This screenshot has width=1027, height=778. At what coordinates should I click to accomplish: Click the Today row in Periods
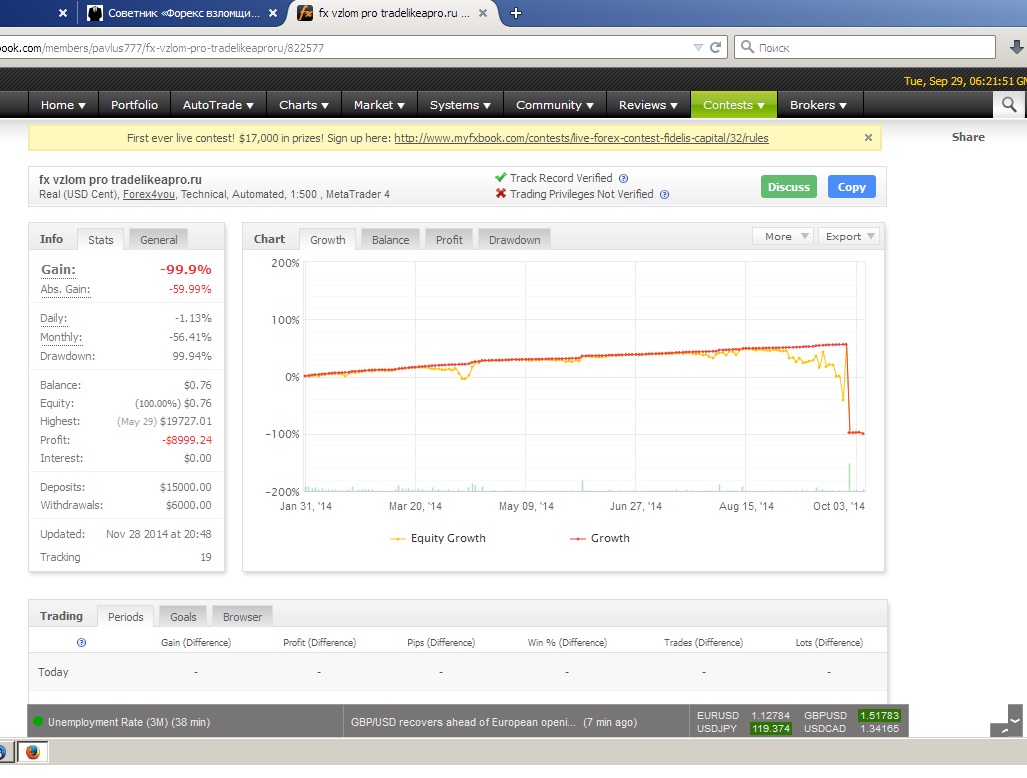pos(458,672)
